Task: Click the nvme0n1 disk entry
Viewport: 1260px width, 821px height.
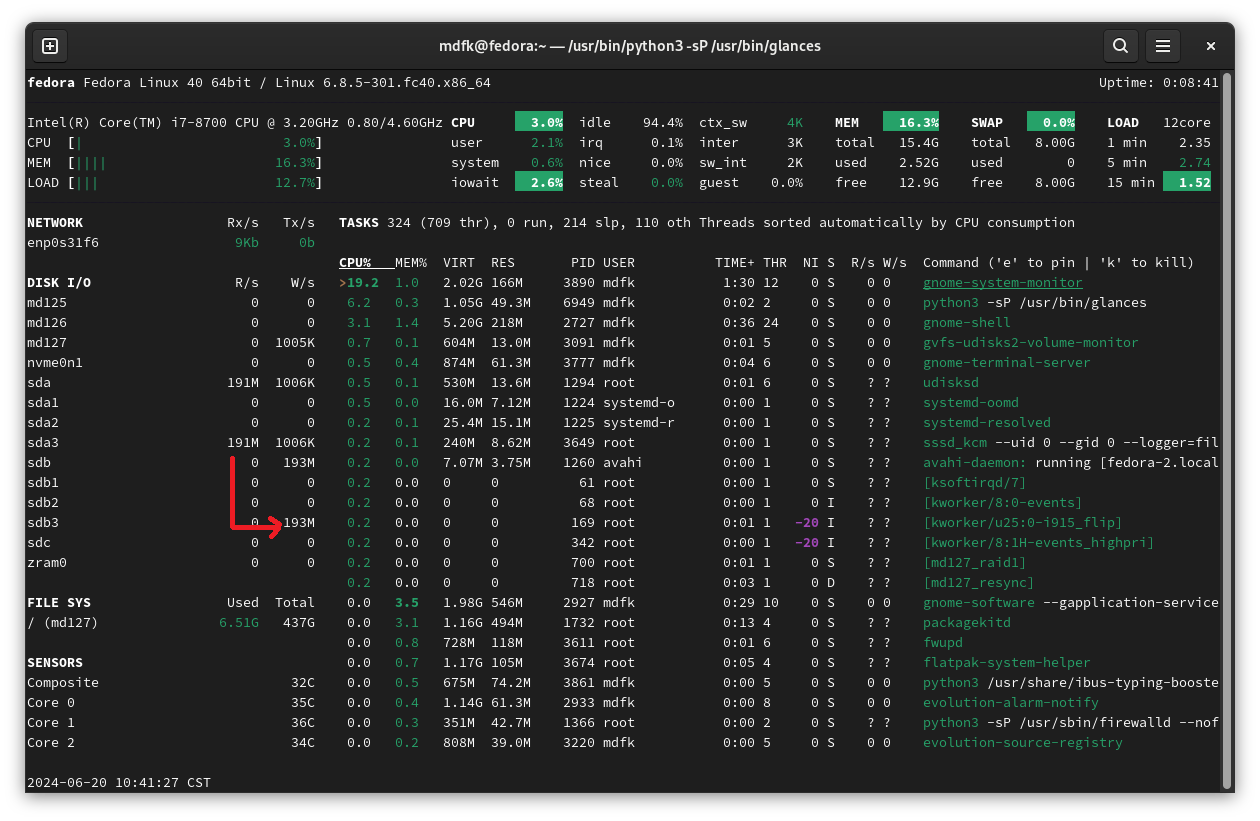Action: pyautogui.click(x=55, y=363)
